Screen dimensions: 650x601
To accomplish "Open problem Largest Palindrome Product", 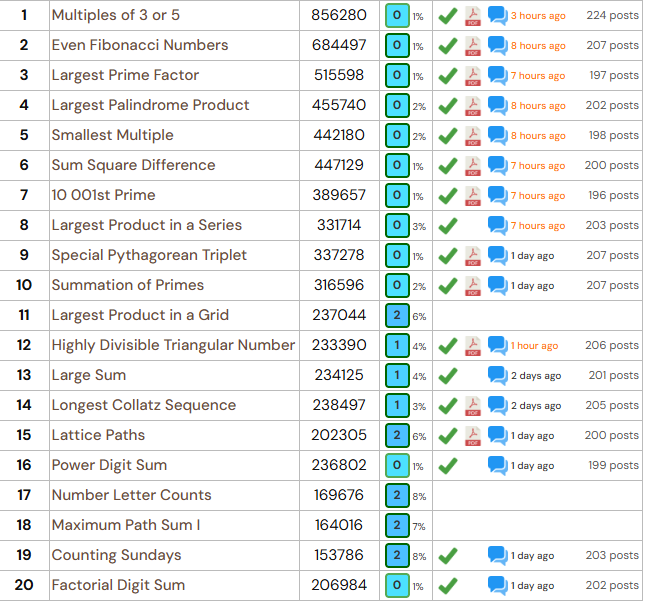I will click(150, 105).
